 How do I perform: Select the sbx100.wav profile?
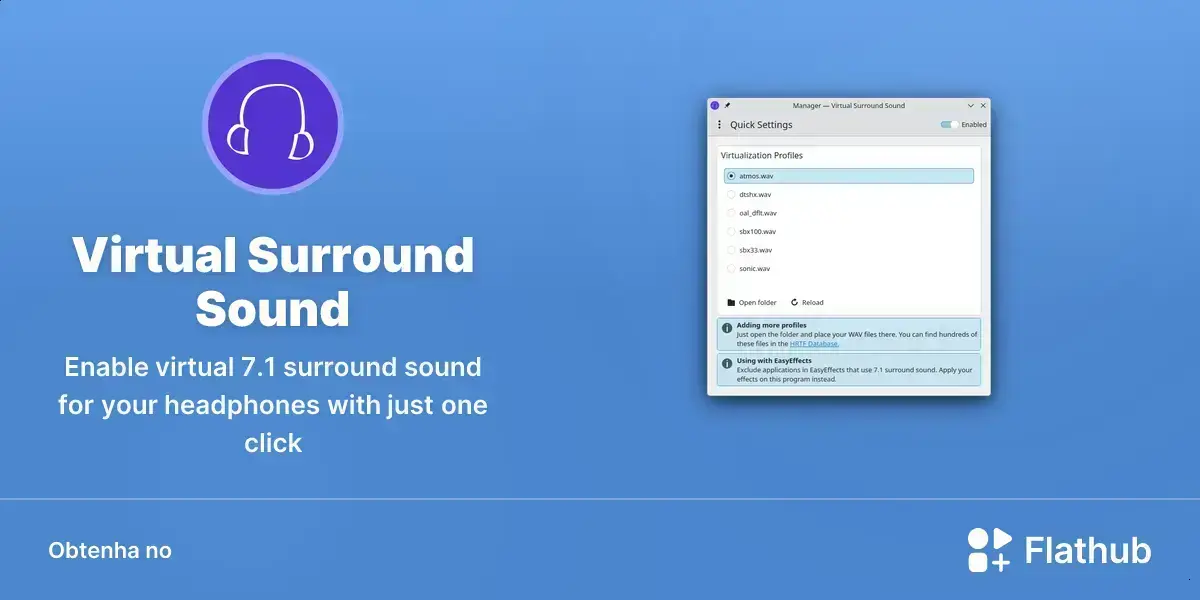(849, 231)
